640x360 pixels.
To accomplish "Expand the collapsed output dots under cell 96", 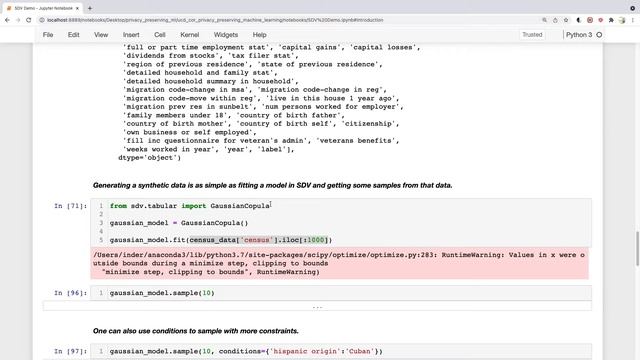I will [317, 307].
